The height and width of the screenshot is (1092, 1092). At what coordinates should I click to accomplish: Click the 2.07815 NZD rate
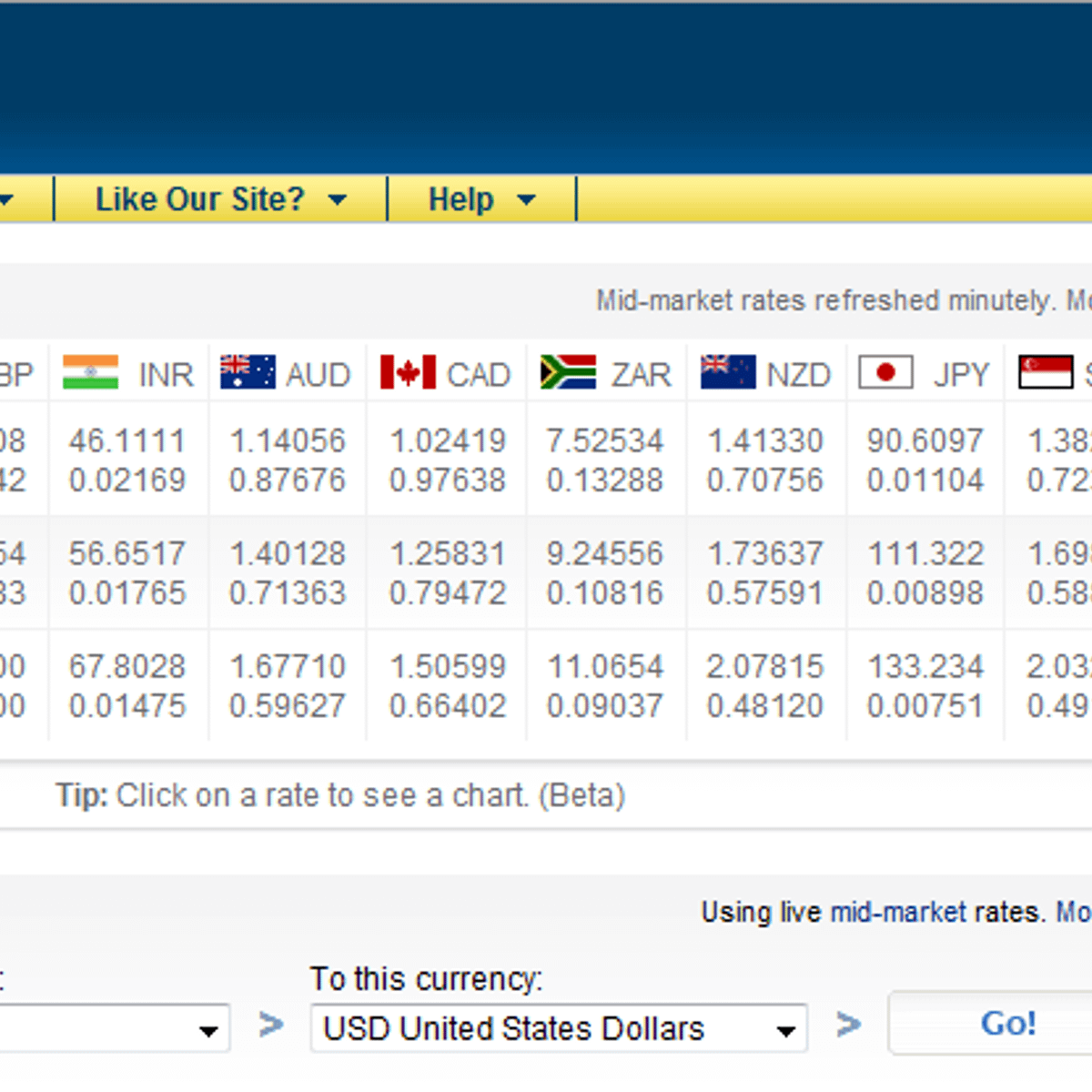point(764,666)
